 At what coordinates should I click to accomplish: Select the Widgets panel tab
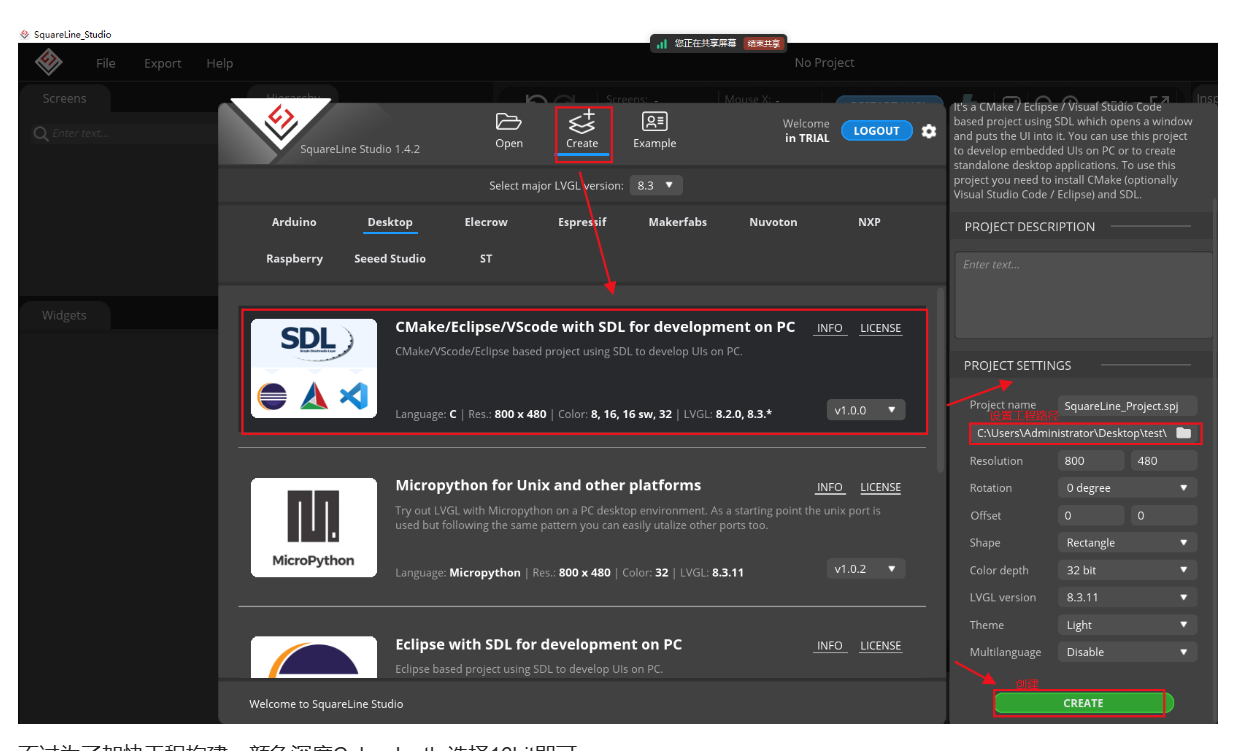pos(64,315)
